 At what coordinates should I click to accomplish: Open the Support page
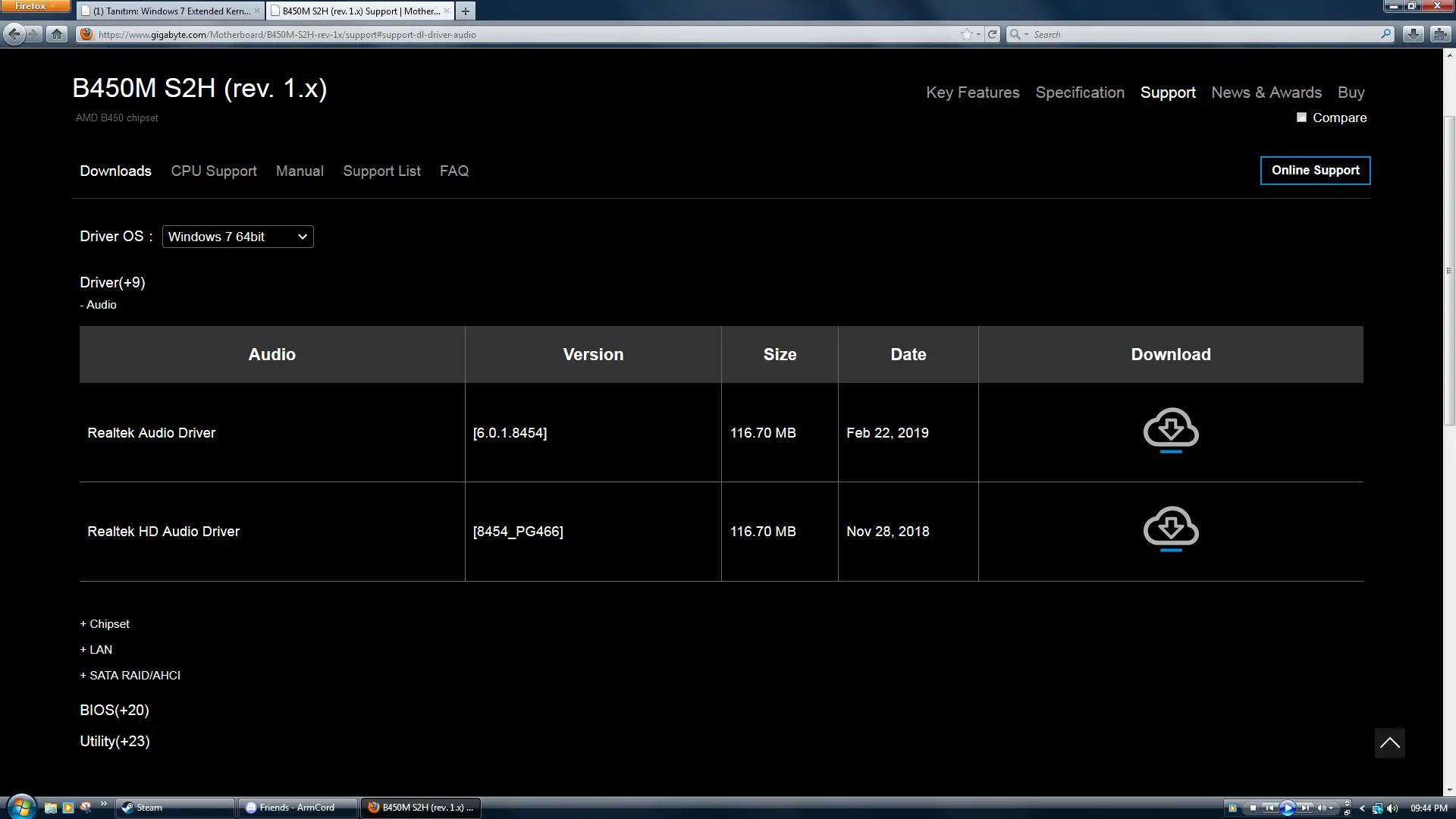(1168, 93)
